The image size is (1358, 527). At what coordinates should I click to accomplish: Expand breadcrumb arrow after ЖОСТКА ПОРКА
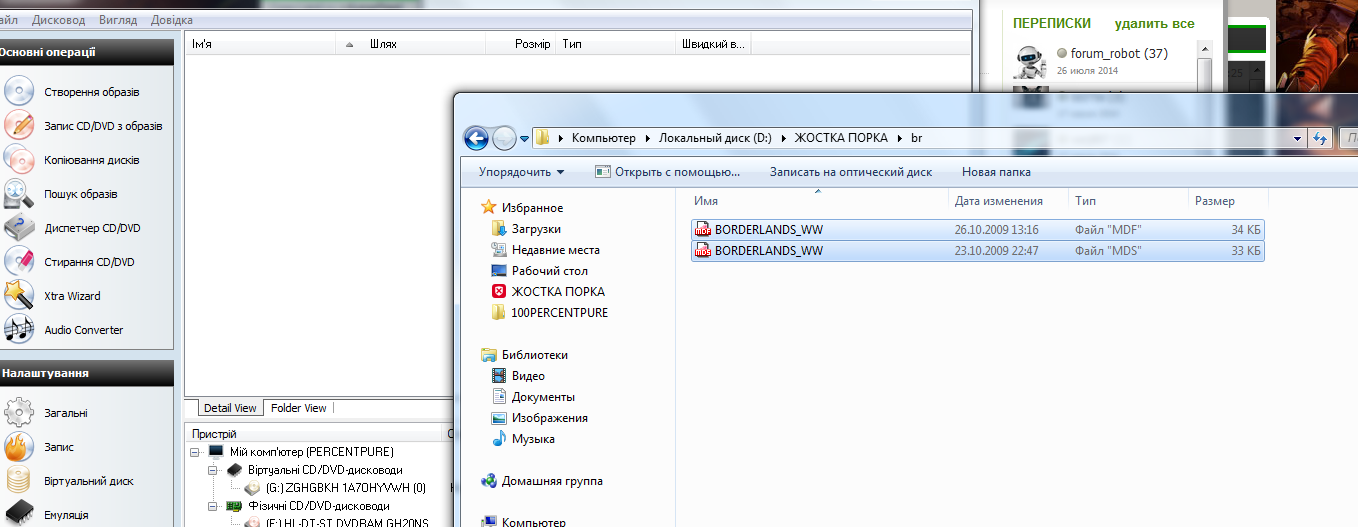coord(900,138)
